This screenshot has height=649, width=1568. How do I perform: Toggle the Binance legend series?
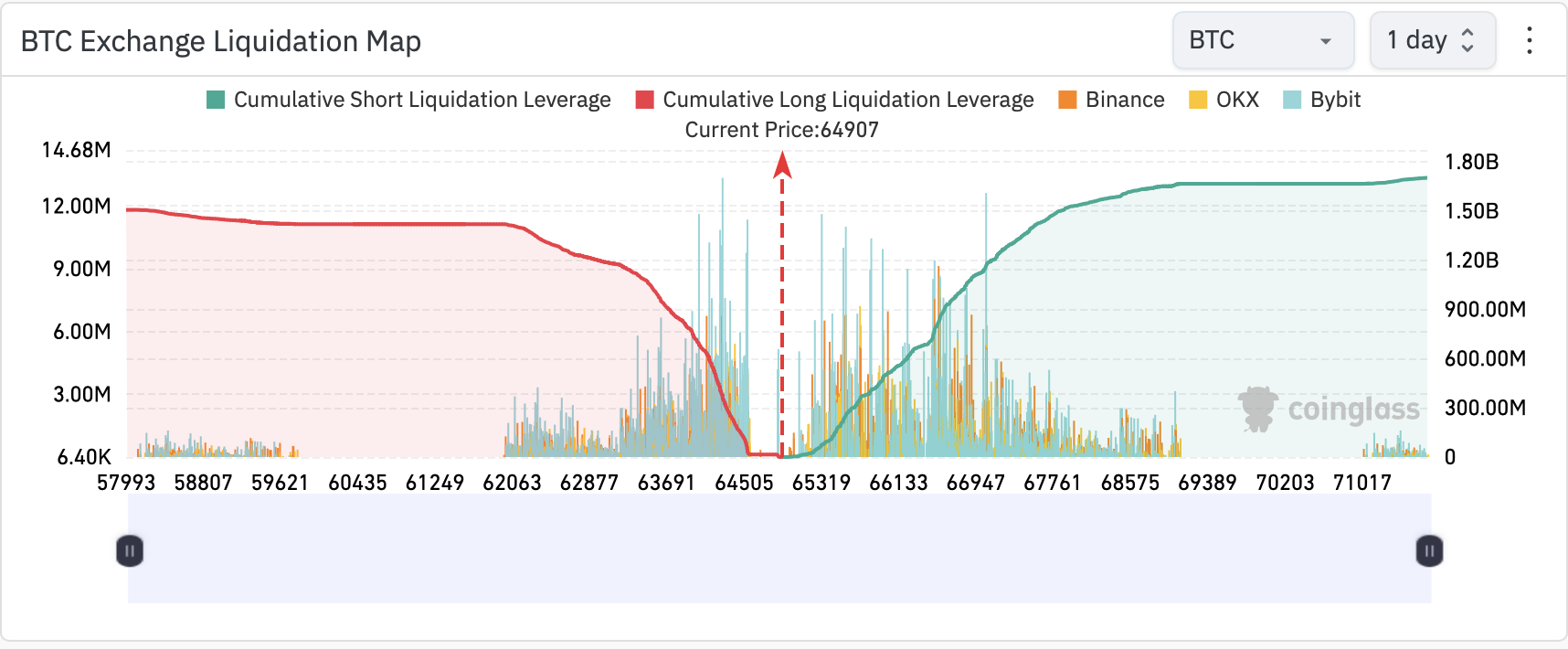tap(1111, 100)
